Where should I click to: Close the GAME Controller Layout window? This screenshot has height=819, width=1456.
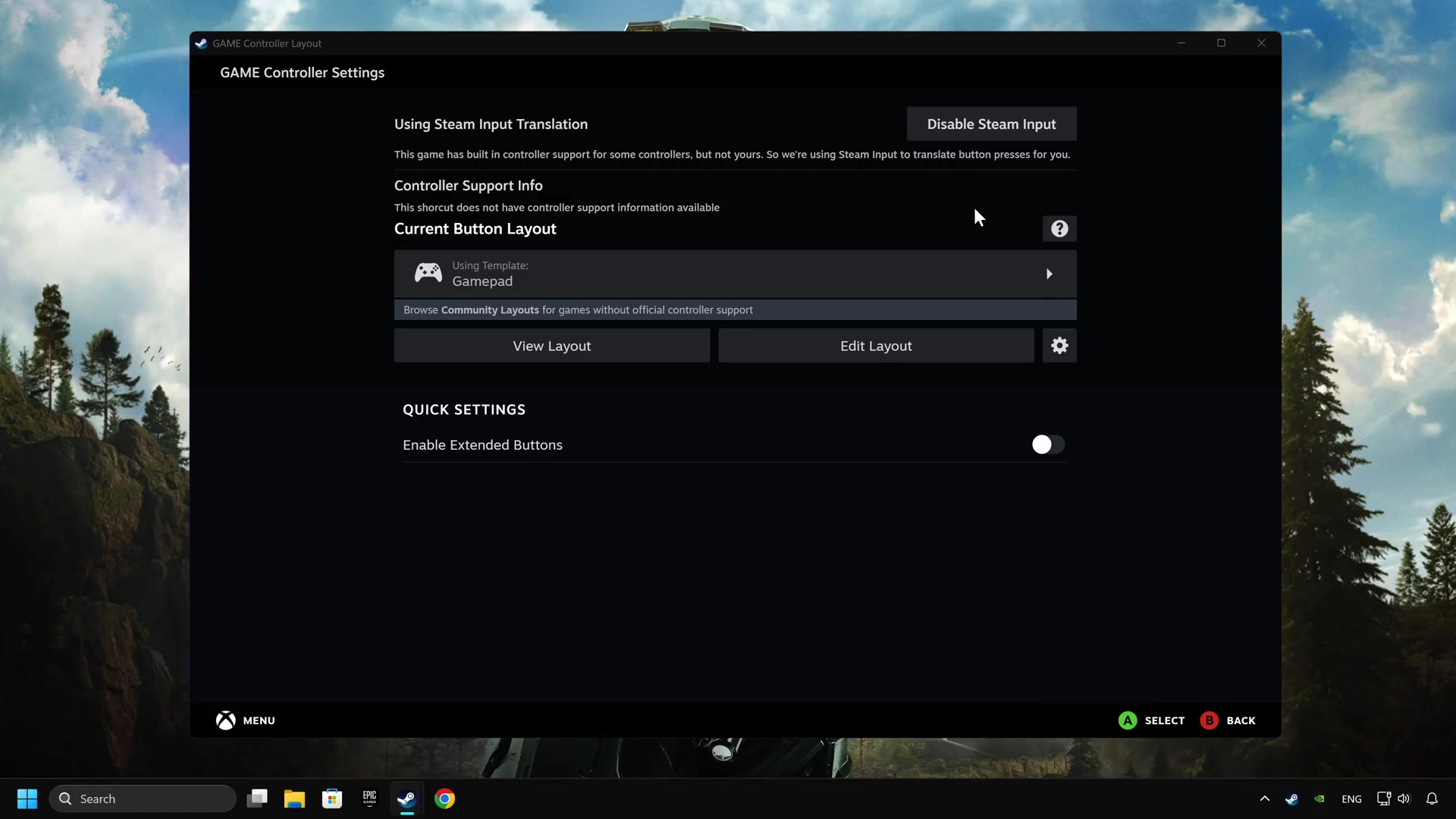(1261, 43)
